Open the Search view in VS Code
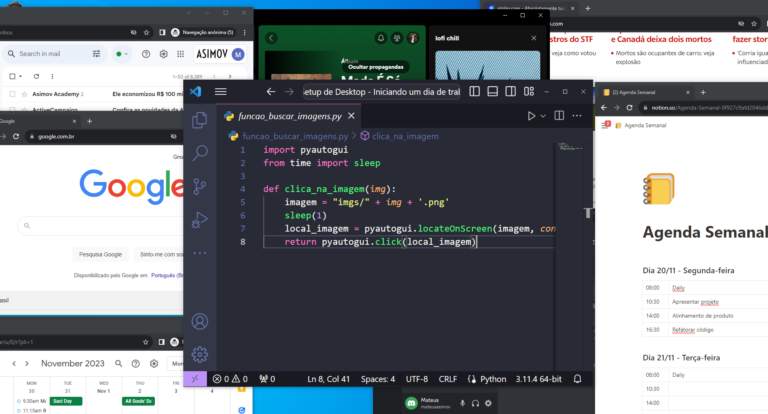Viewport: 768px width, 414px height. (200, 153)
